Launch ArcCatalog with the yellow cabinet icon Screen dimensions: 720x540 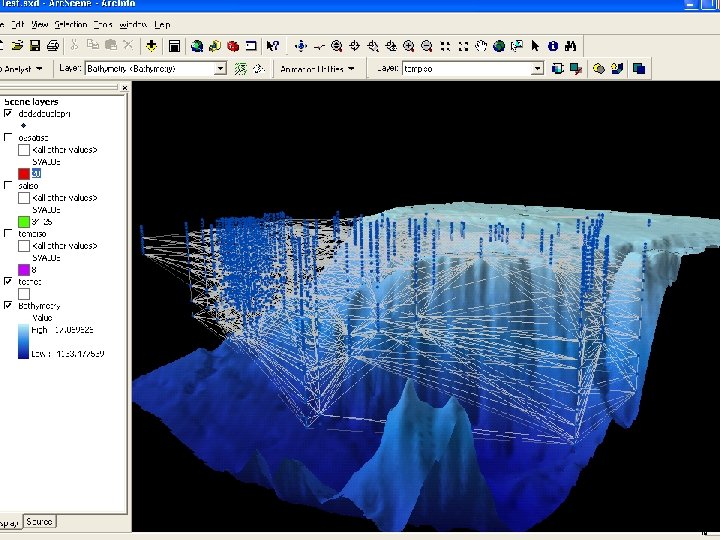coord(214,45)
